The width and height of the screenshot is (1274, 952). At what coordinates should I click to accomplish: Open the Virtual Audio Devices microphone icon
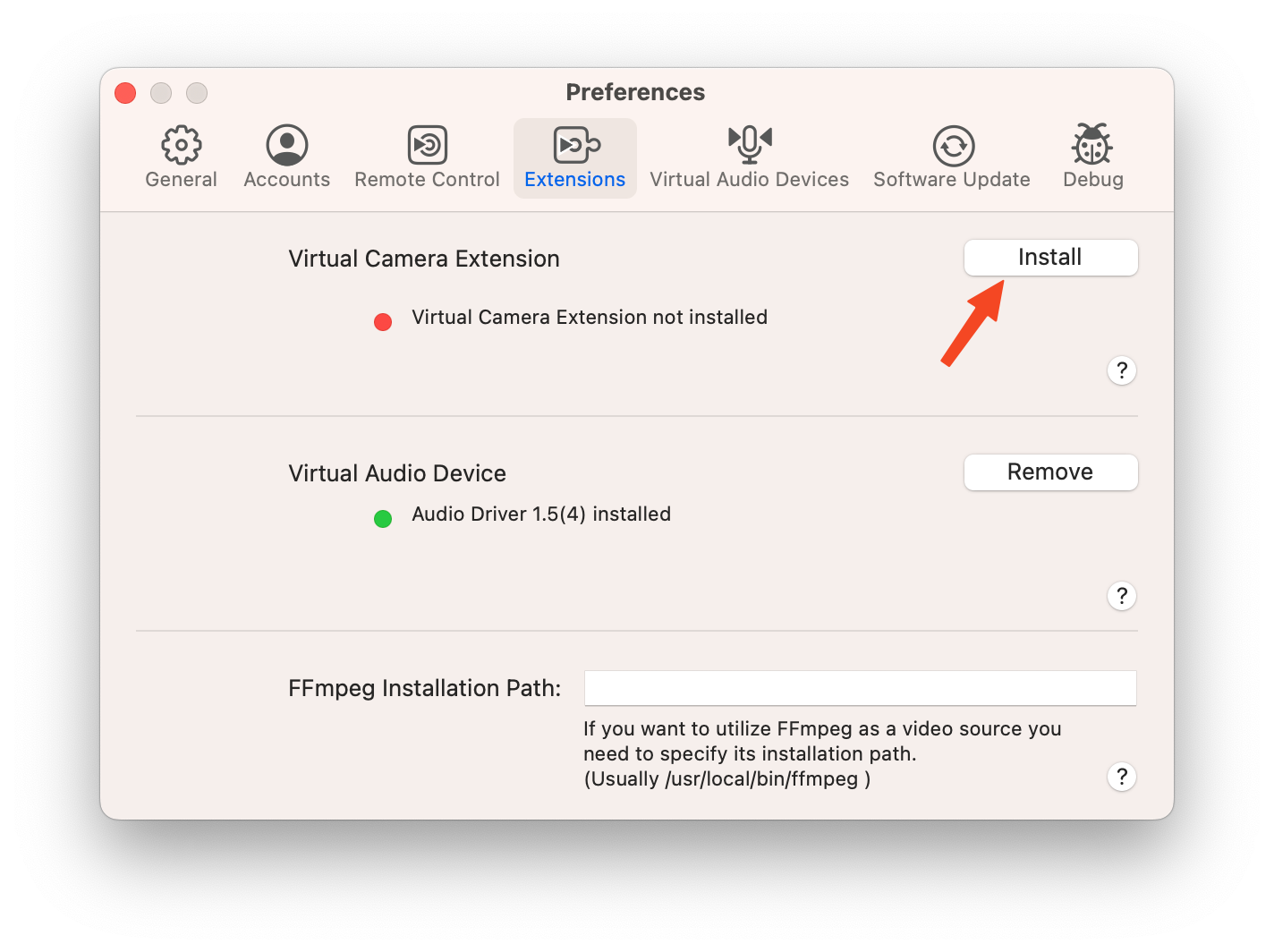click(750, 143)
